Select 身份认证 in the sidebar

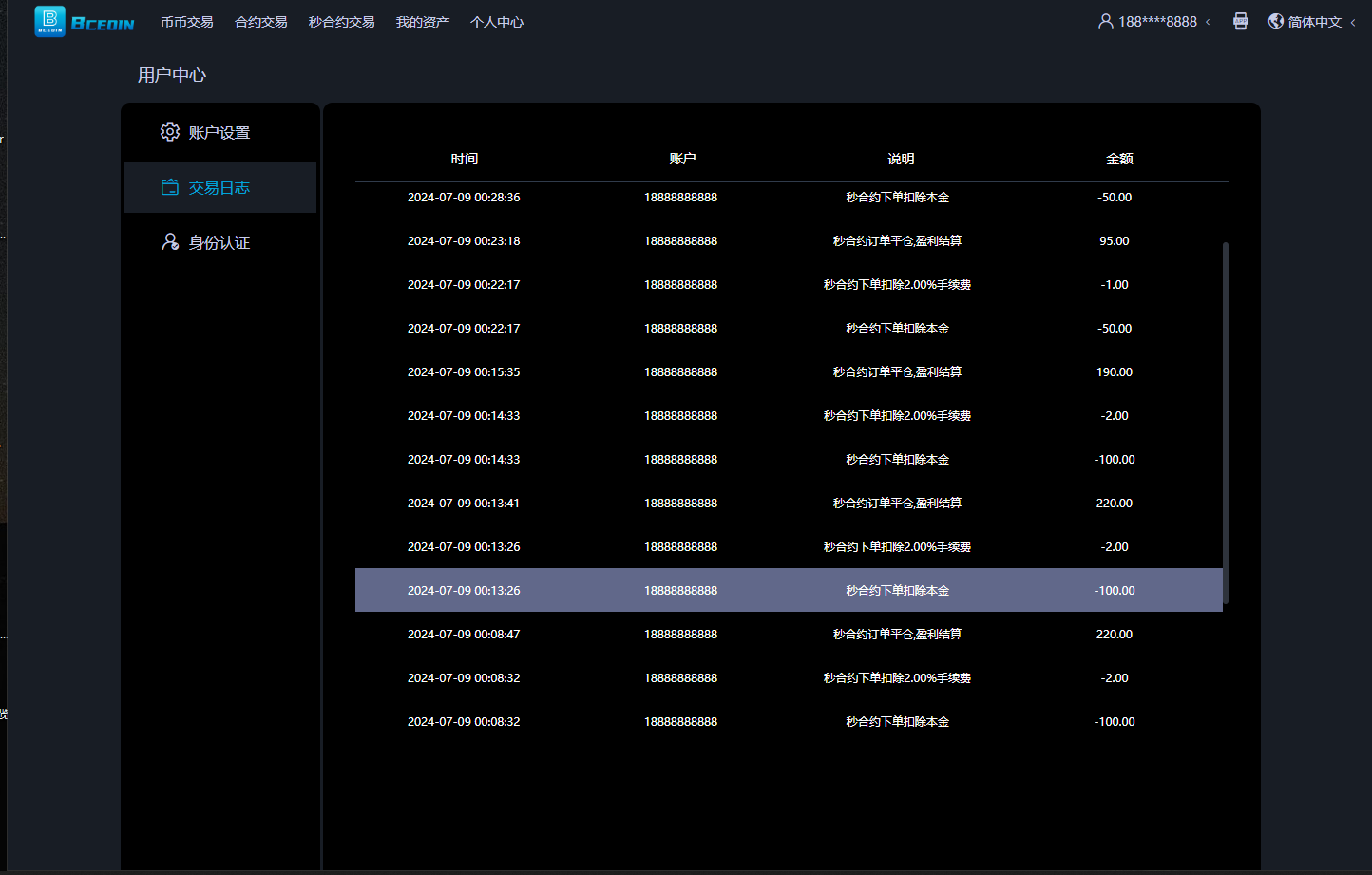219,242
